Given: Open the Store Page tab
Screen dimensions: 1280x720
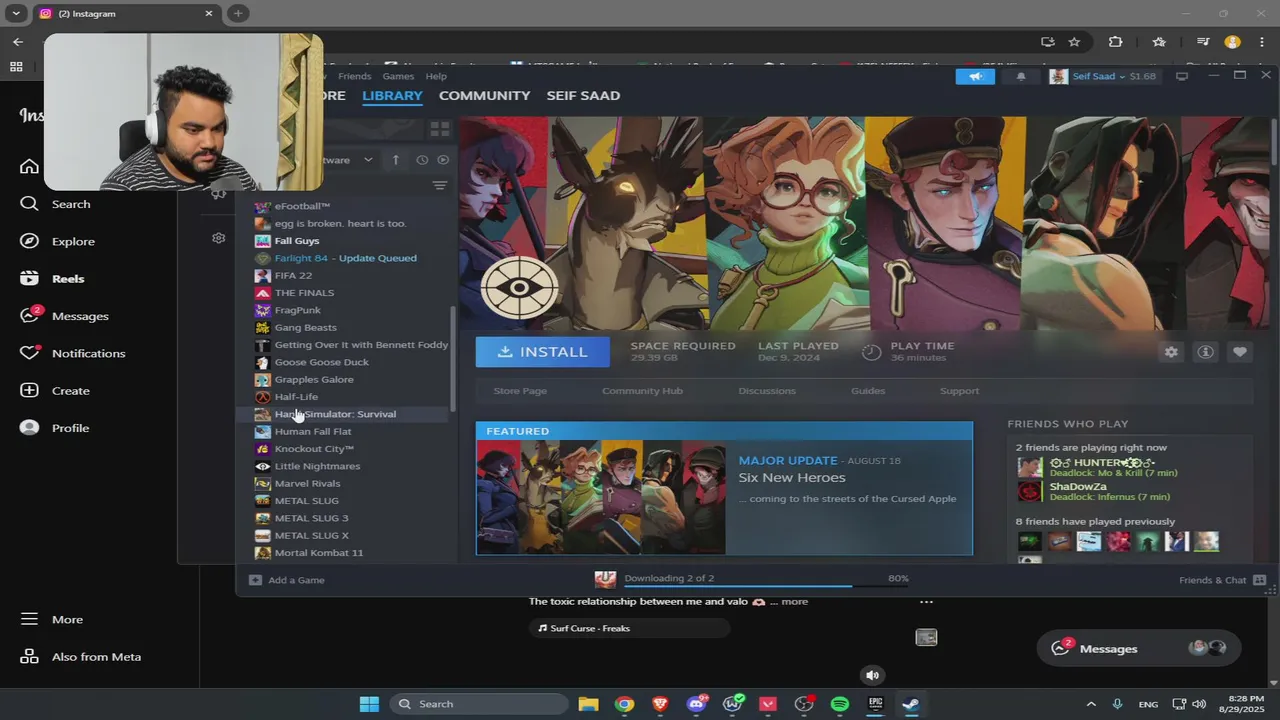Looking at the screenshot, I should coord(520,391).
